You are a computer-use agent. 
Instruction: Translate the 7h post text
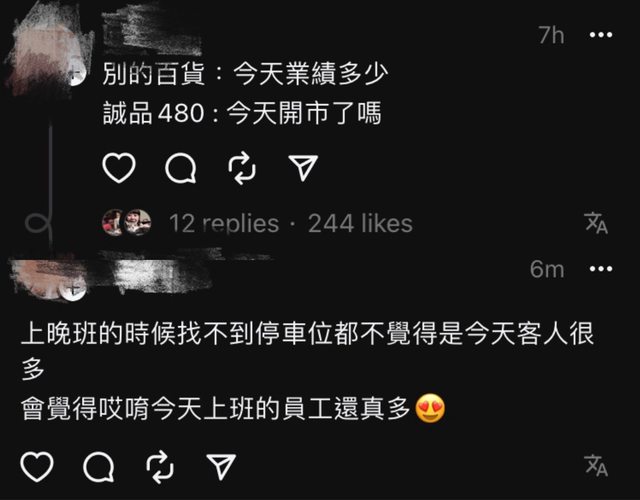click(x=596, y=223)
